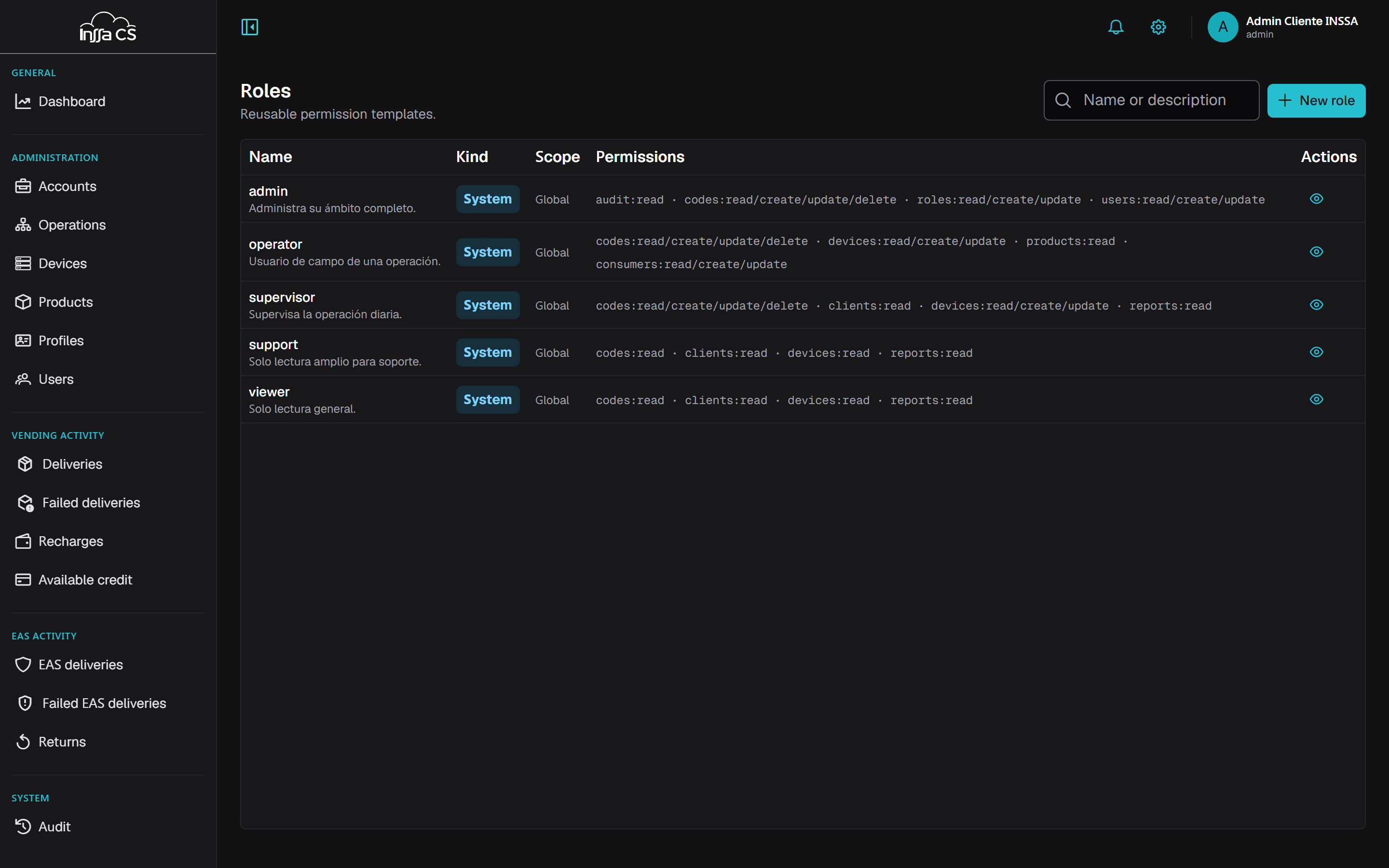Open Dashboard in sidebar
Screen dimensions: 1389x868
pos(108,102)
